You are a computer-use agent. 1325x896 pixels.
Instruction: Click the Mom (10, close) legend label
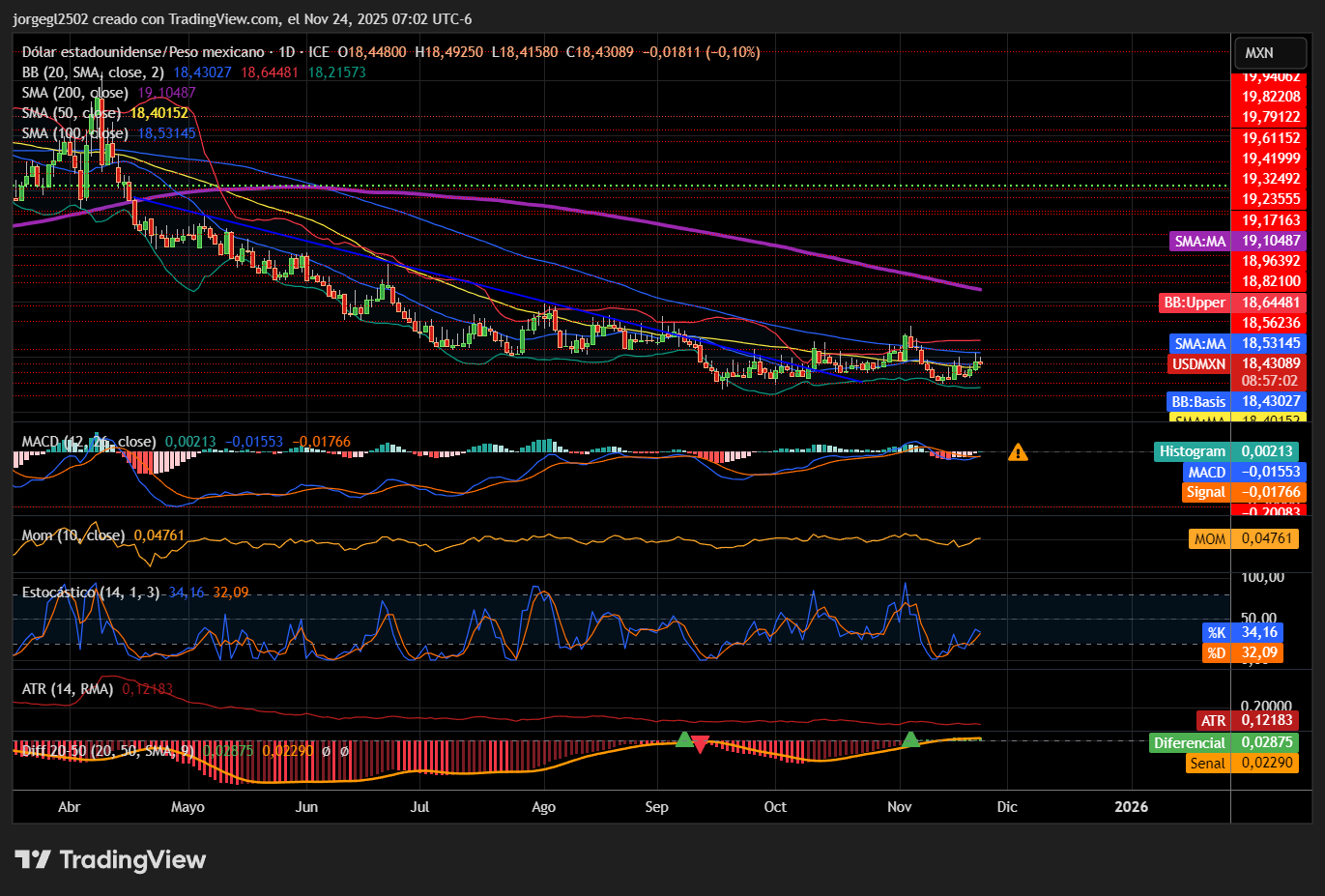coord(73,535)
